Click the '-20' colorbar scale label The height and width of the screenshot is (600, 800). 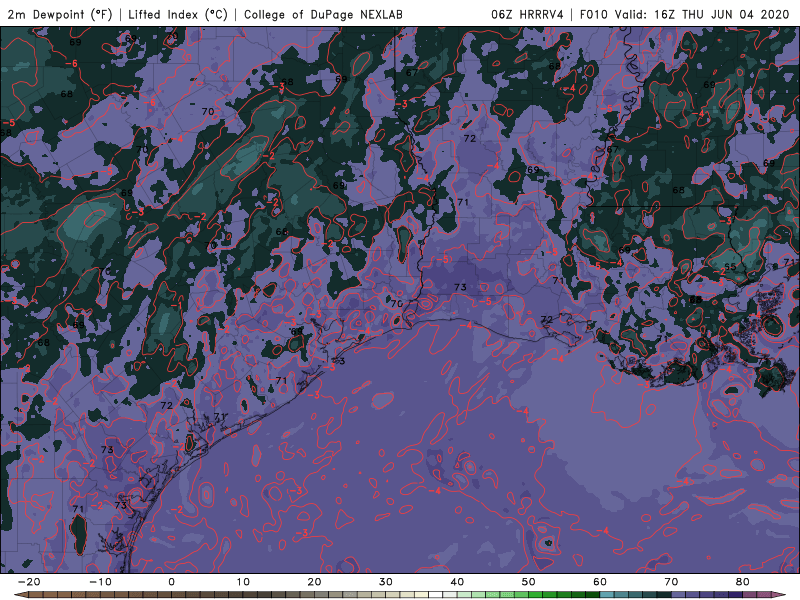[x=29, y=582]
